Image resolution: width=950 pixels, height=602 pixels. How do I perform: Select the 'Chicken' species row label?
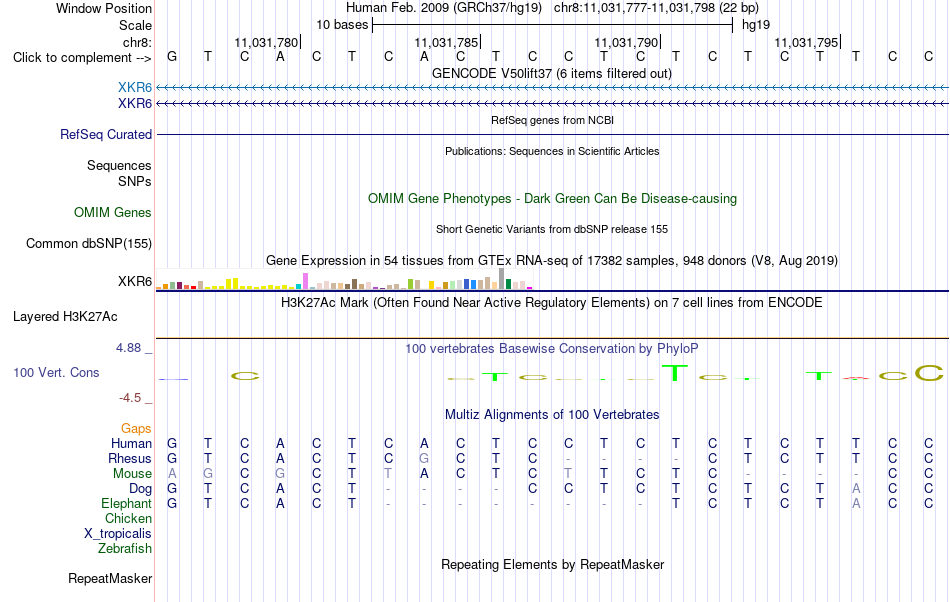(128, 518)
